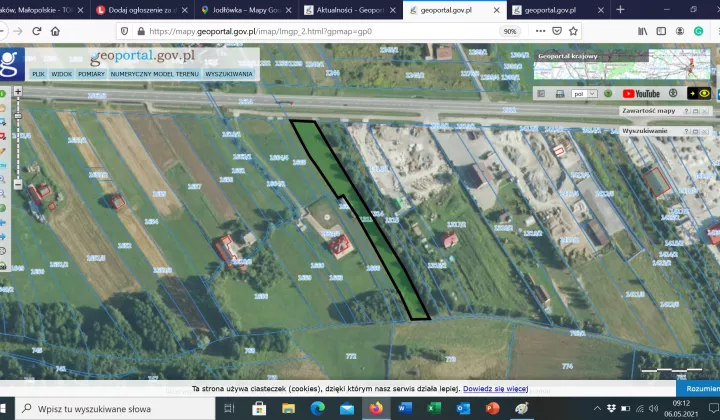
Task: Open the NUMERYCZNY MODEL TERENU menu
Action: point(155,74)
